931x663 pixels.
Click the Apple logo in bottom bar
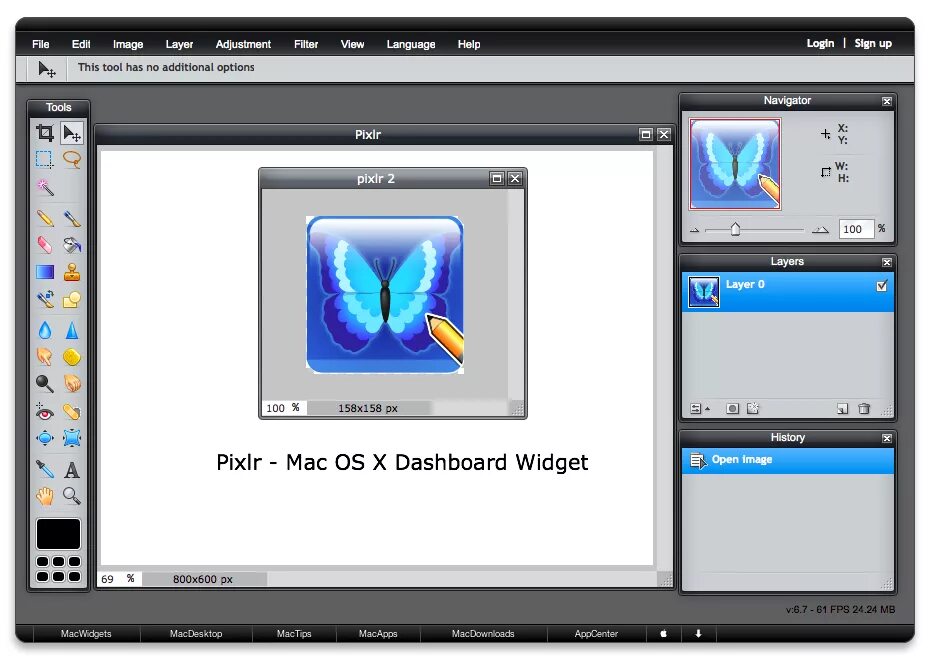coord(664,633)
